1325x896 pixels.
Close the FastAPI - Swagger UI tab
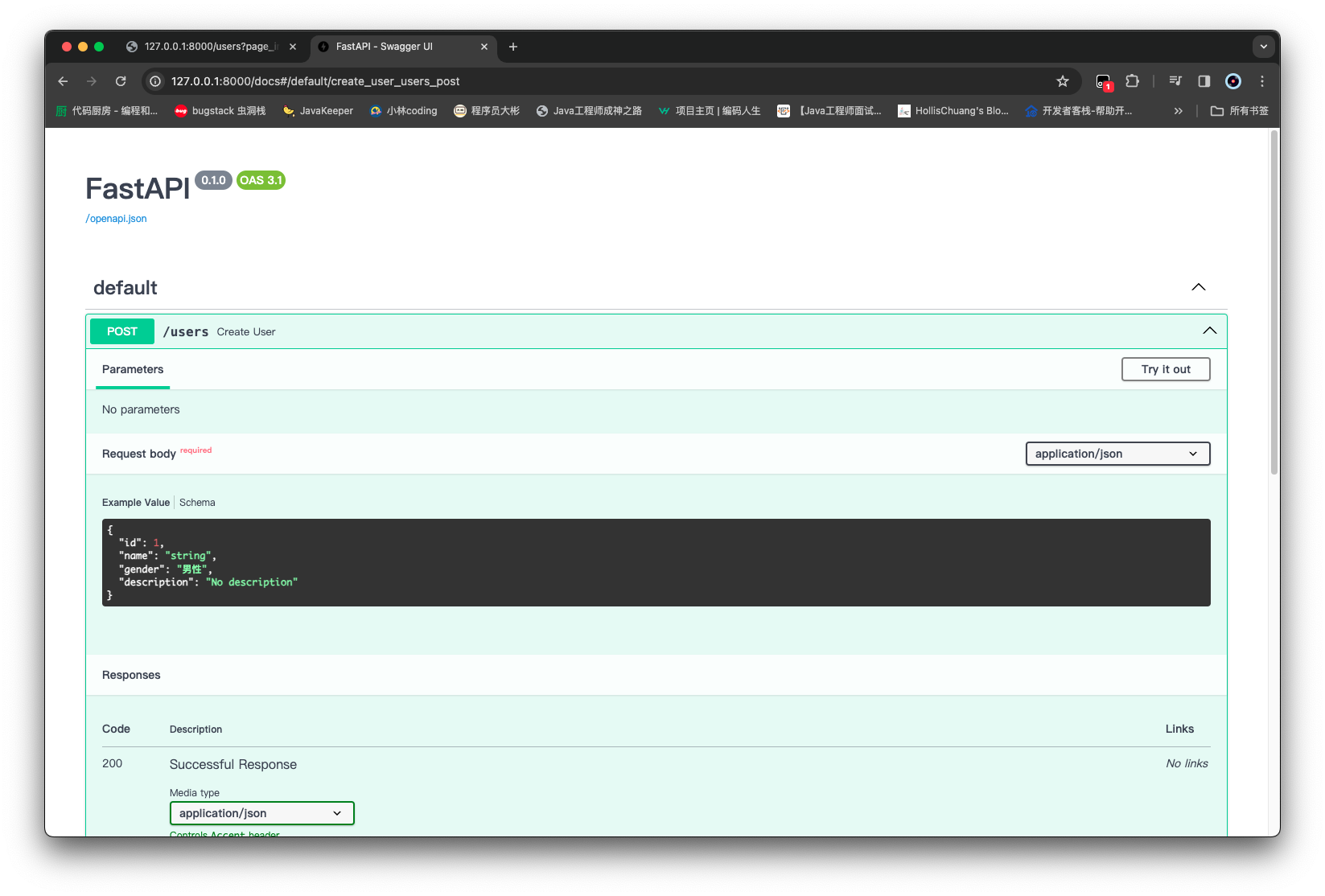(484, 47)
